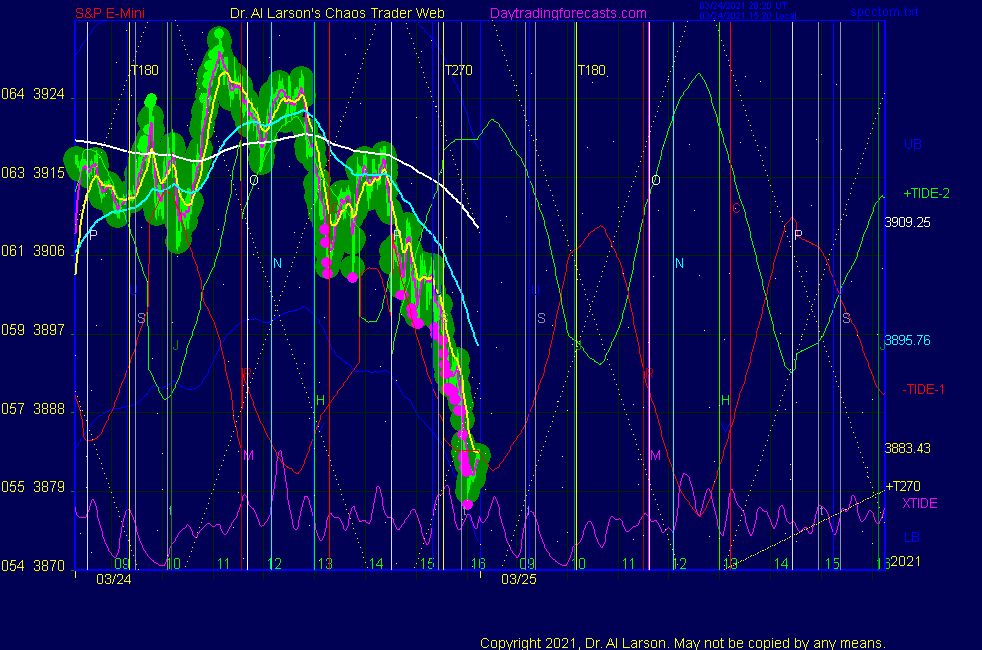Click the '054 3870' price axis label
This screenshot has height=650, width=982.
pyautogui.click(x=33, y=566)
